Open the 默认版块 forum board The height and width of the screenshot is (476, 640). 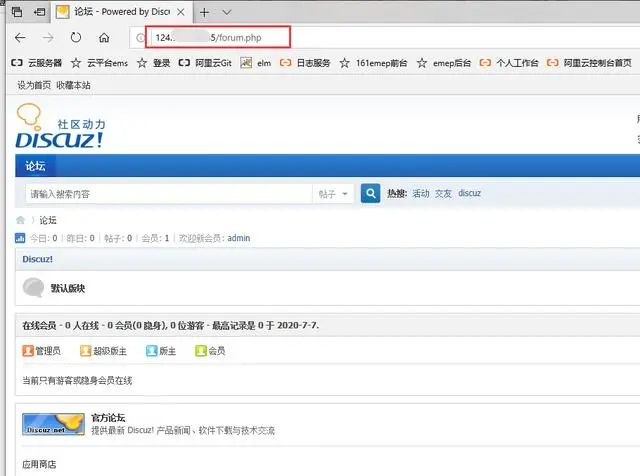click(x=68, y=288)
